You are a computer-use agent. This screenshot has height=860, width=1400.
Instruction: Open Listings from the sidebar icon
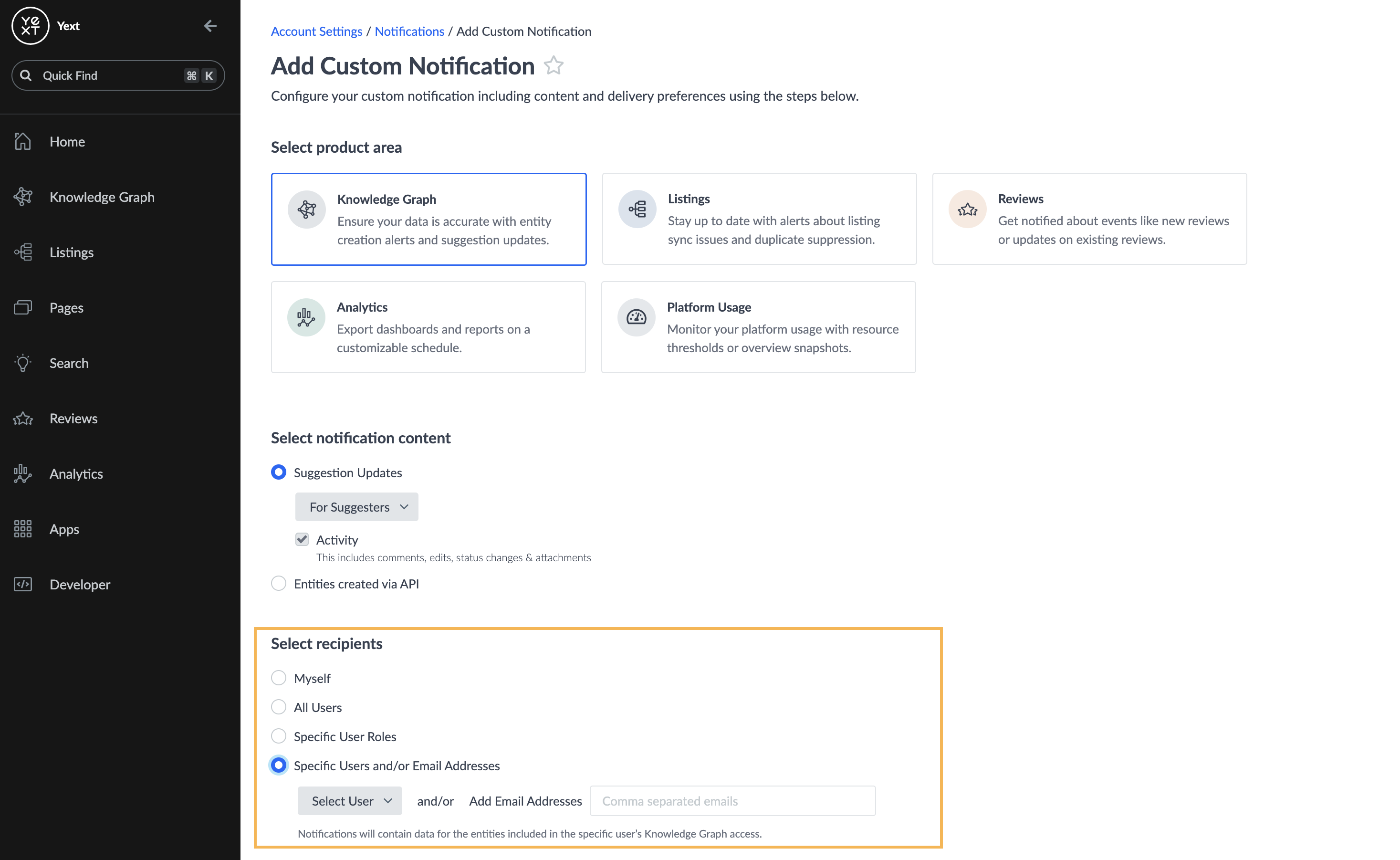pyautogui.click(x=23, y=252)
